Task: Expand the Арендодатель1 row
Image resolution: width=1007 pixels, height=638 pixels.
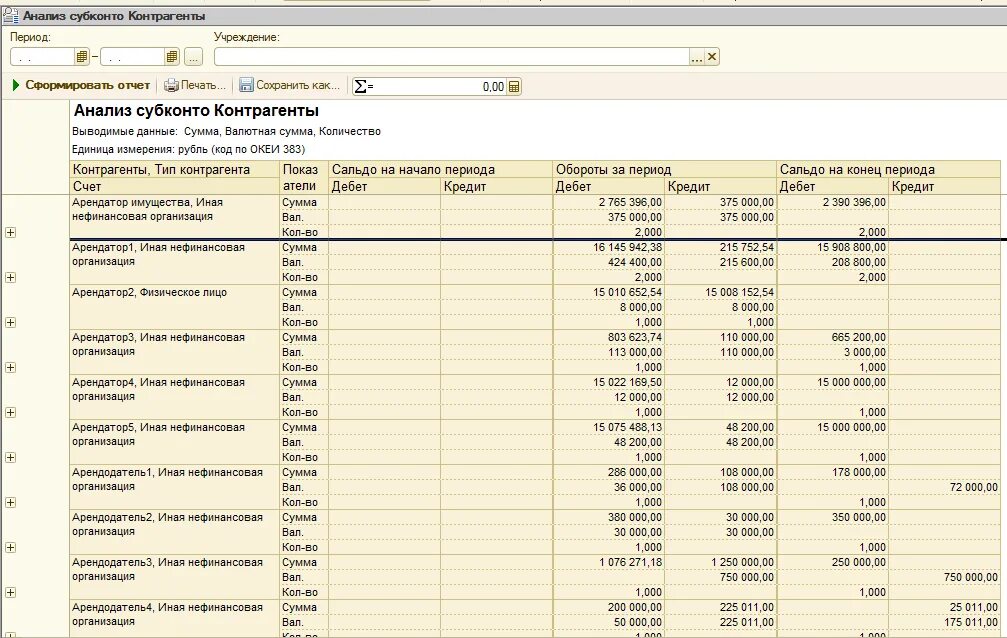Action: [10, 502]
